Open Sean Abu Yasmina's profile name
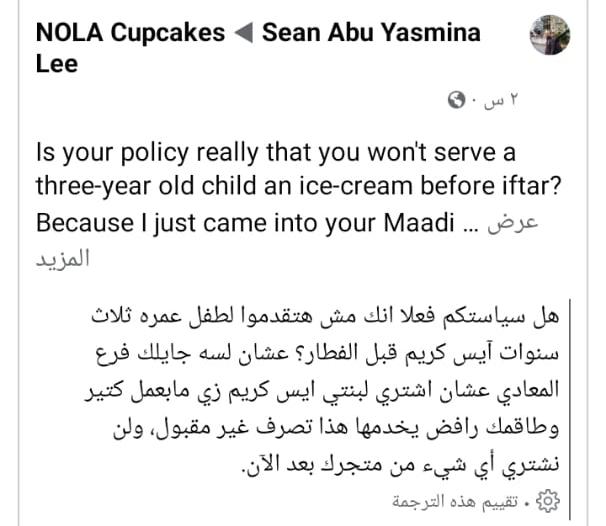Viewport: 606px width, 526px height. [x=371, y=33]
